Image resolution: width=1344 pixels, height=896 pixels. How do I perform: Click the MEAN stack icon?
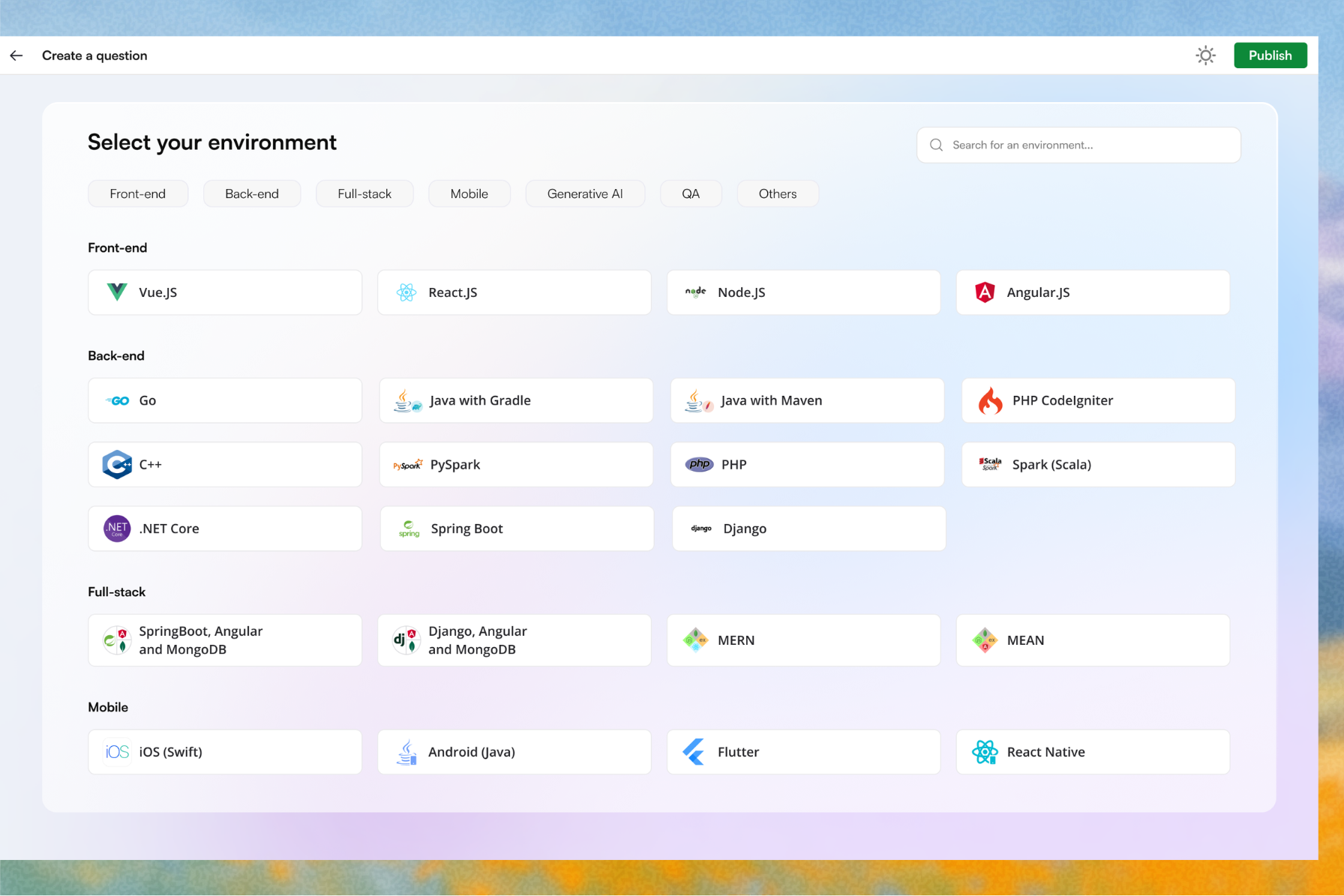pos(985,640)
